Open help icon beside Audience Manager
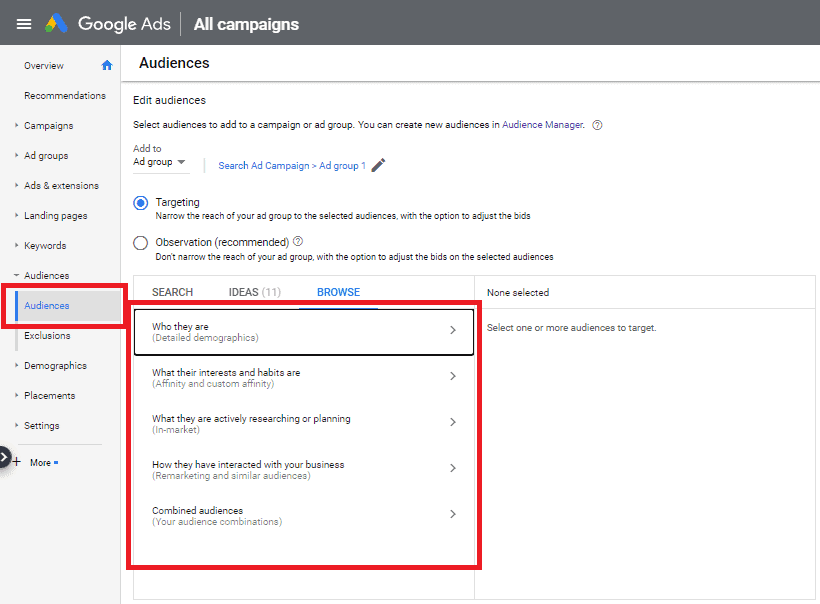Viewport: 820px width, 604px height. (597, 125)
